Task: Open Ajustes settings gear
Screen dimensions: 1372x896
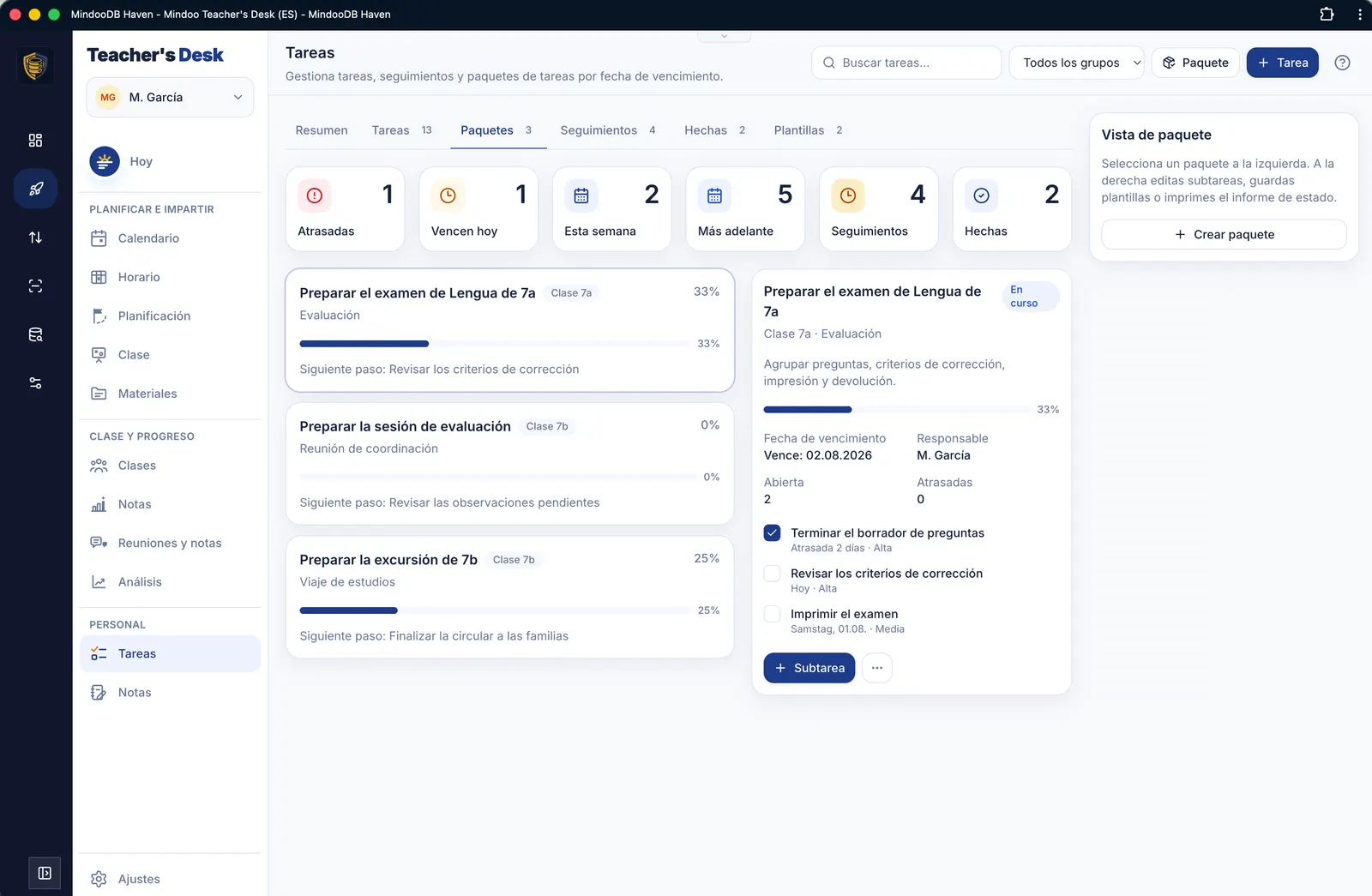Action: point(170,879)
